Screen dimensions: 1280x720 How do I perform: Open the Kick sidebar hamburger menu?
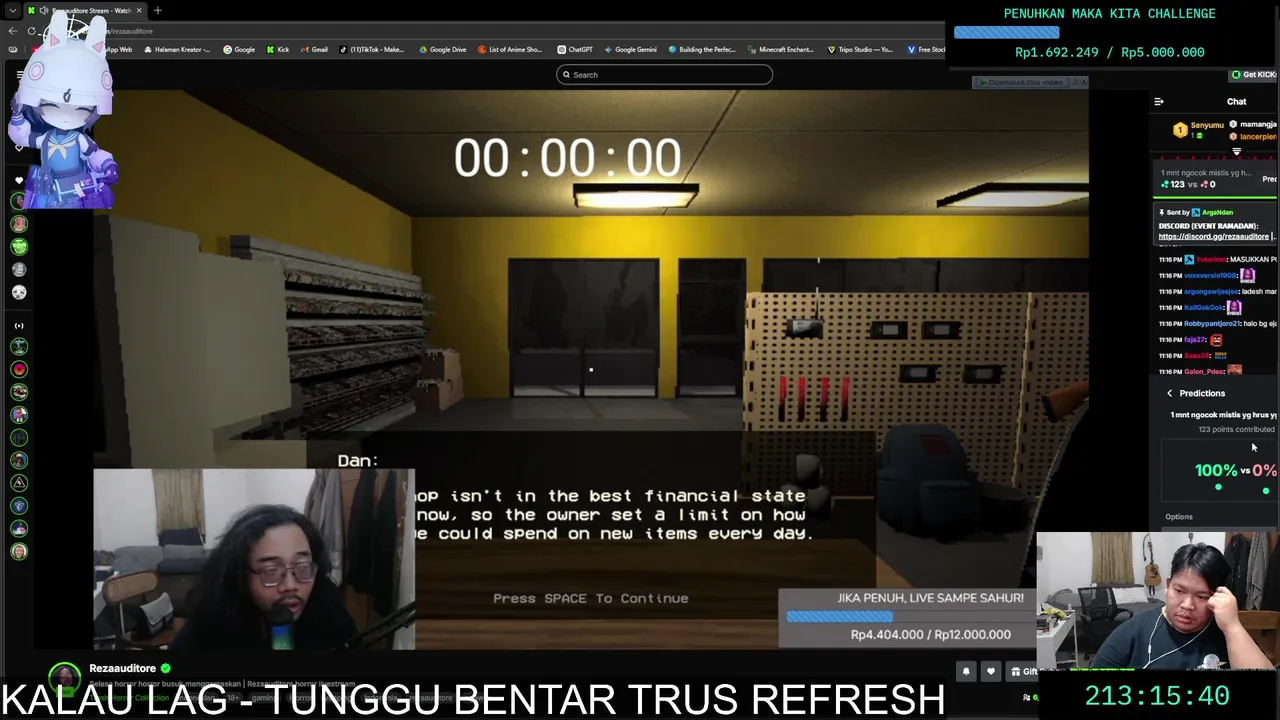pos(19,75)
